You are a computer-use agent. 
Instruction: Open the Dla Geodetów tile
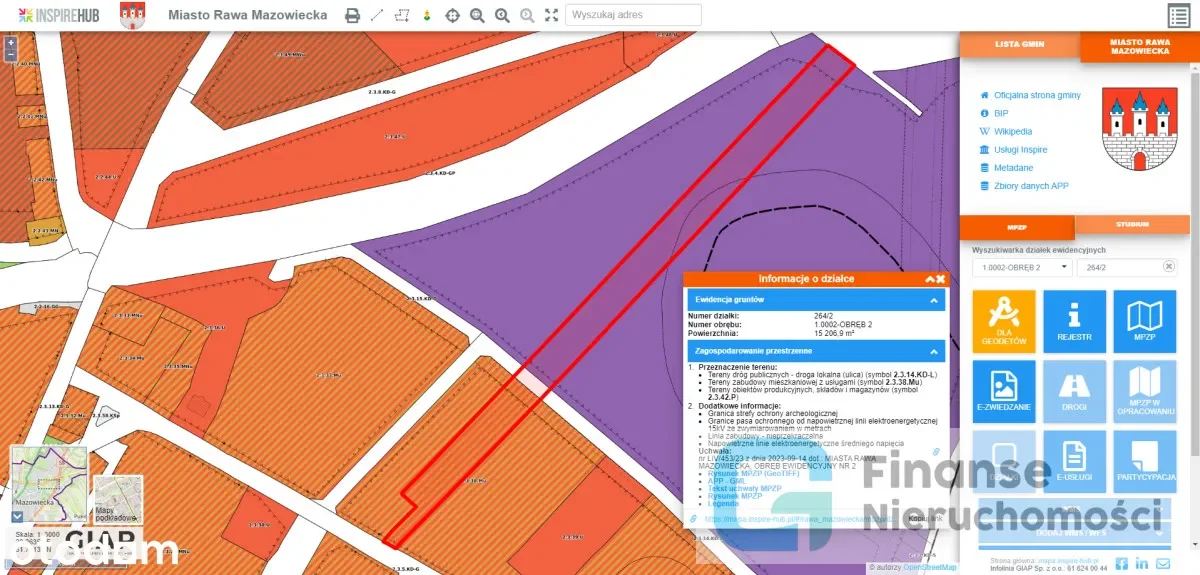(x=1003, y=322)
